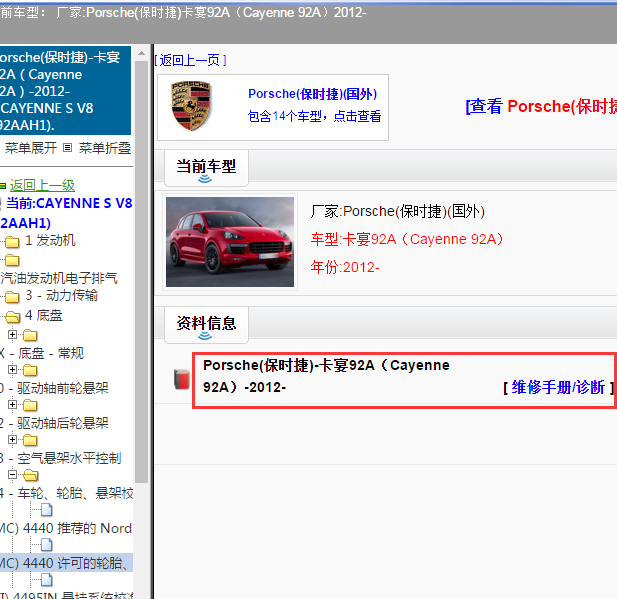Select 驱动轴前轮悬架 tree item

point(54,388)
